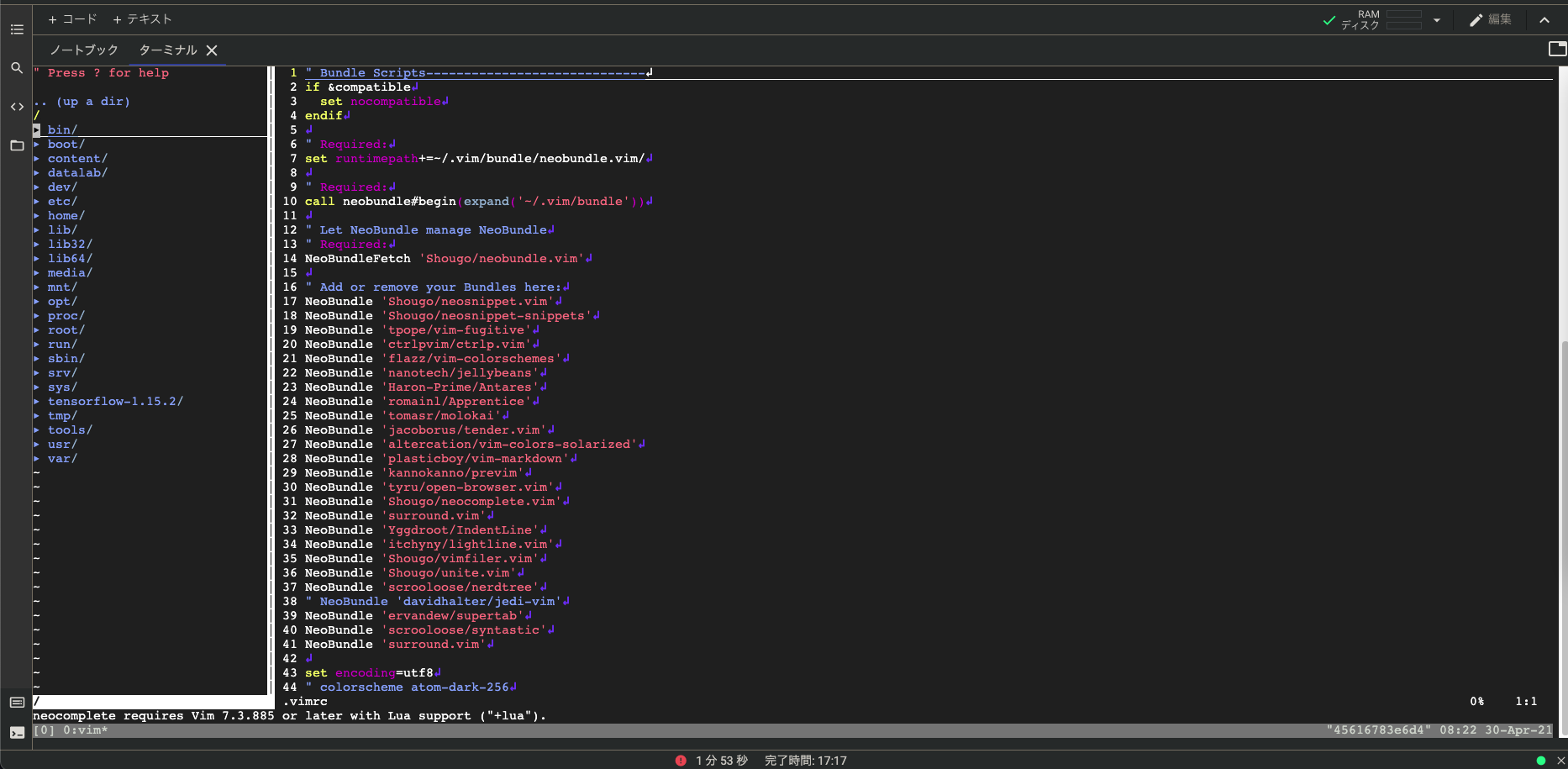Collapse the header with the up chevron
1568x769 pixels.
click(x=1544, y=20)
